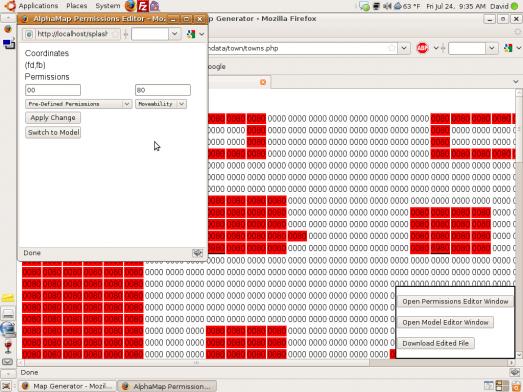The width and height of the screenshot is (523, 392).
Task: Click the red 0080 cell extending row right of block
Action: click(297, 236)
